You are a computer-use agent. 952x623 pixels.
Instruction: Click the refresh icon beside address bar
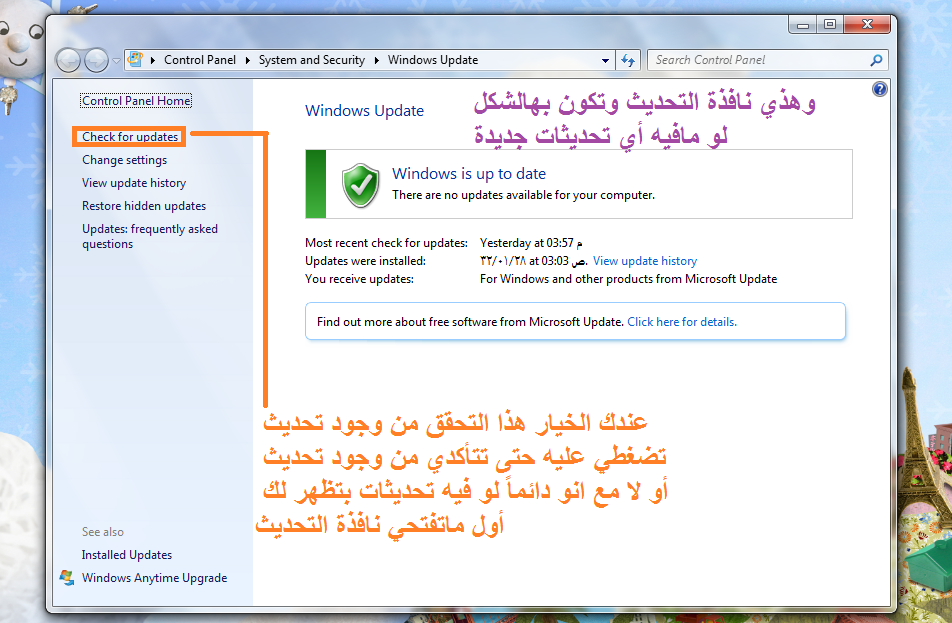628,60
